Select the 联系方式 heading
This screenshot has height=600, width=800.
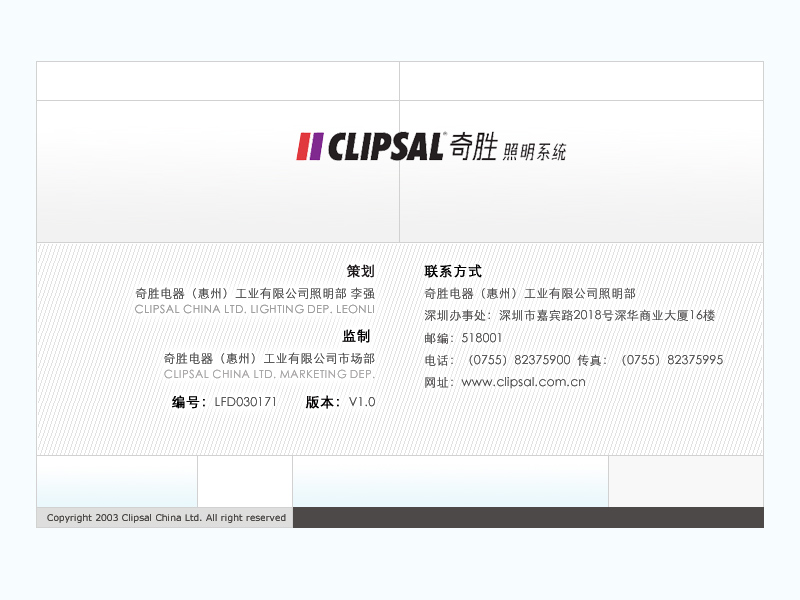(x=453, y=271)
